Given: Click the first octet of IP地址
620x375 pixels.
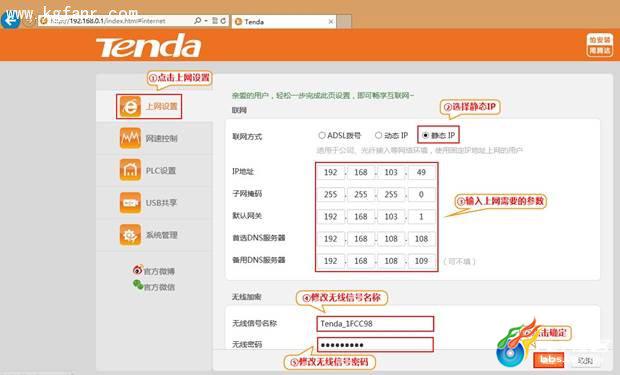Looking at the screenshot, I should 331,172.
